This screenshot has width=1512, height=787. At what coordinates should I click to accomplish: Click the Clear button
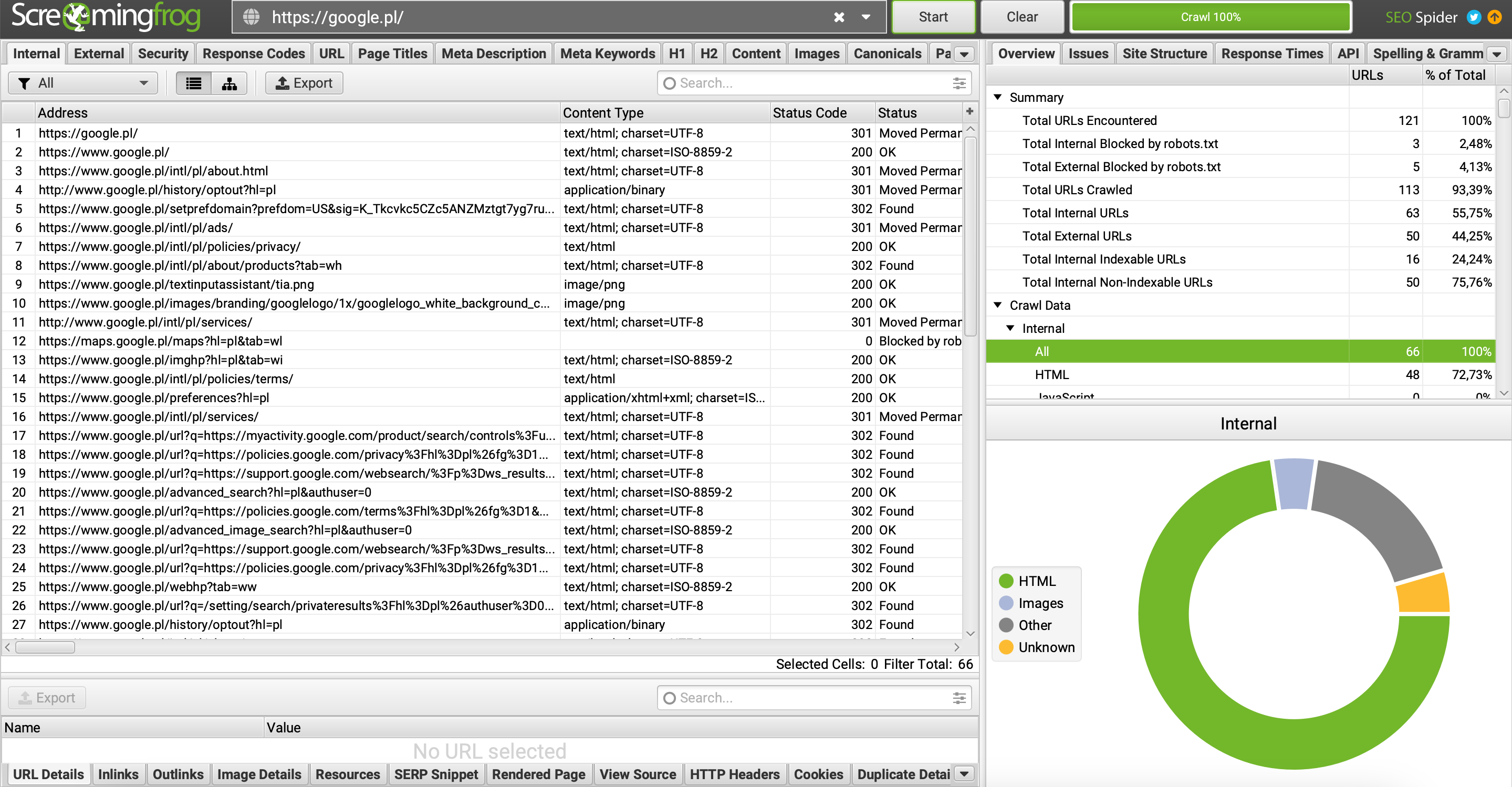[1021, 17]
